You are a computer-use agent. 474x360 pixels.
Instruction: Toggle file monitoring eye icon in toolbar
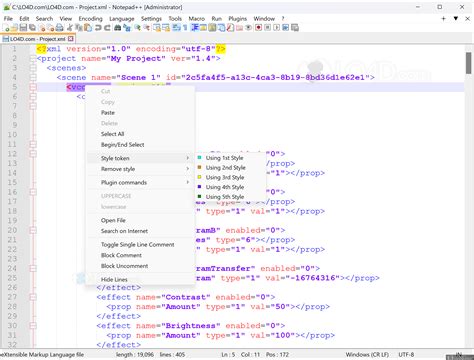(x=249, y=28)
